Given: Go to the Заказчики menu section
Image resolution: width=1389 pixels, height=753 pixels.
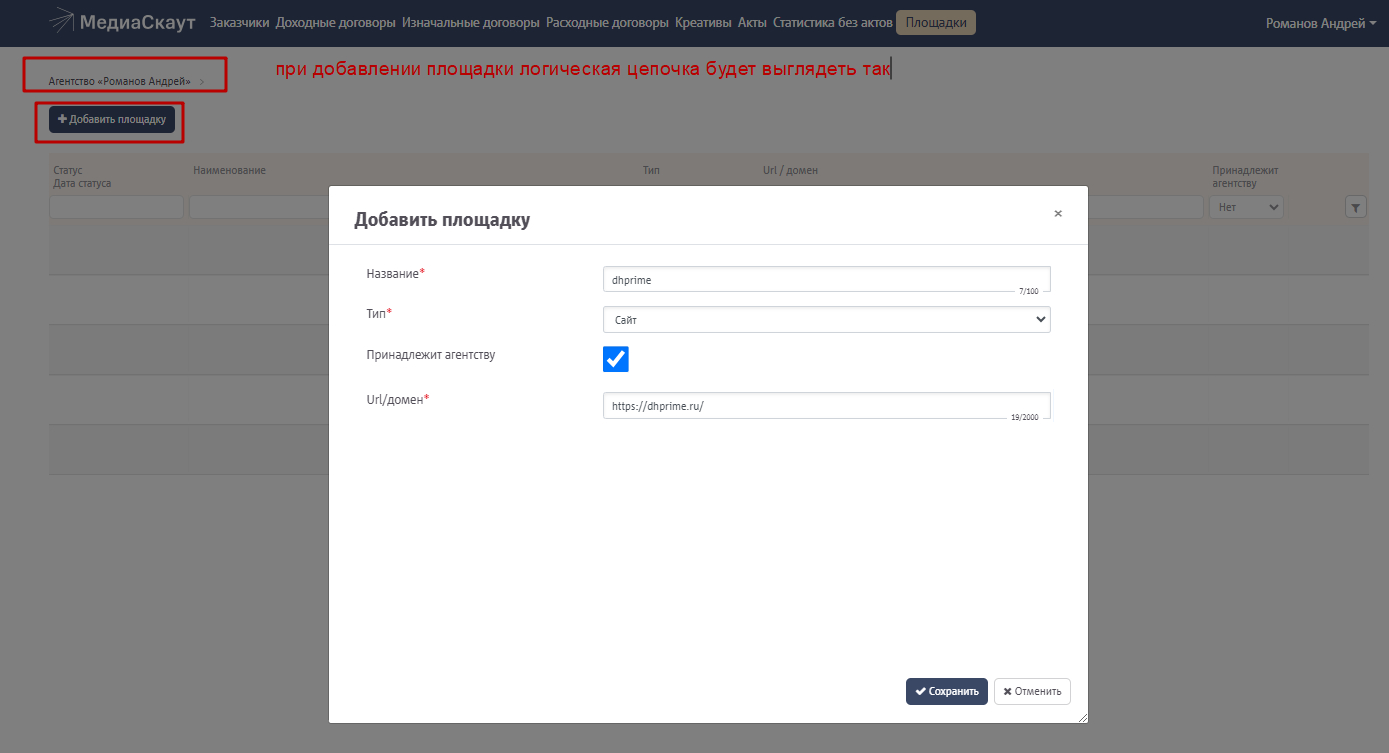Looking at the screenshot, I should (x=239, y=22).
